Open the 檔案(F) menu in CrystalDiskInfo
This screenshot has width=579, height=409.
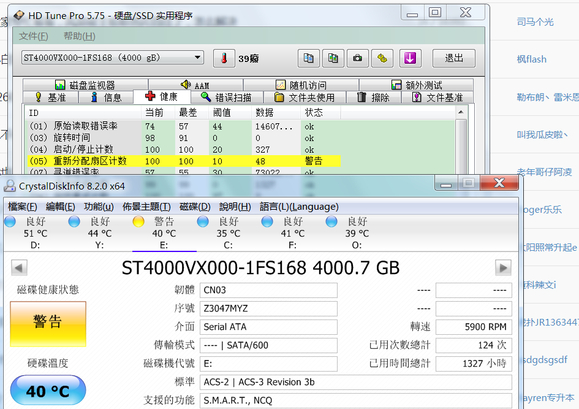click(22, 207)
